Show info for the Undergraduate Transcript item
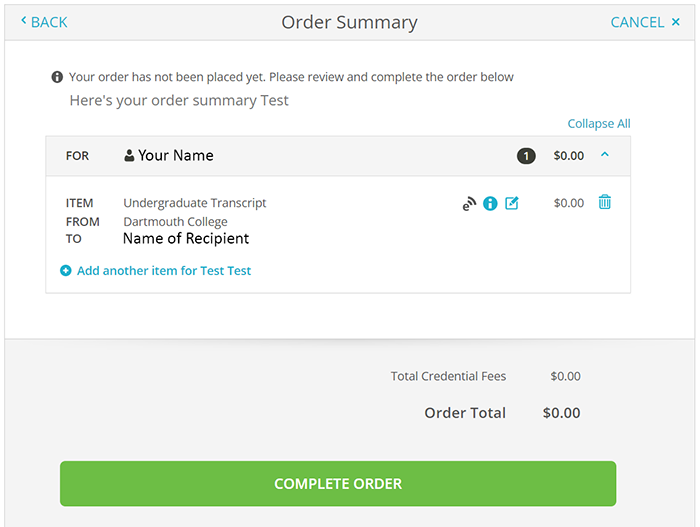 point(490,204)
